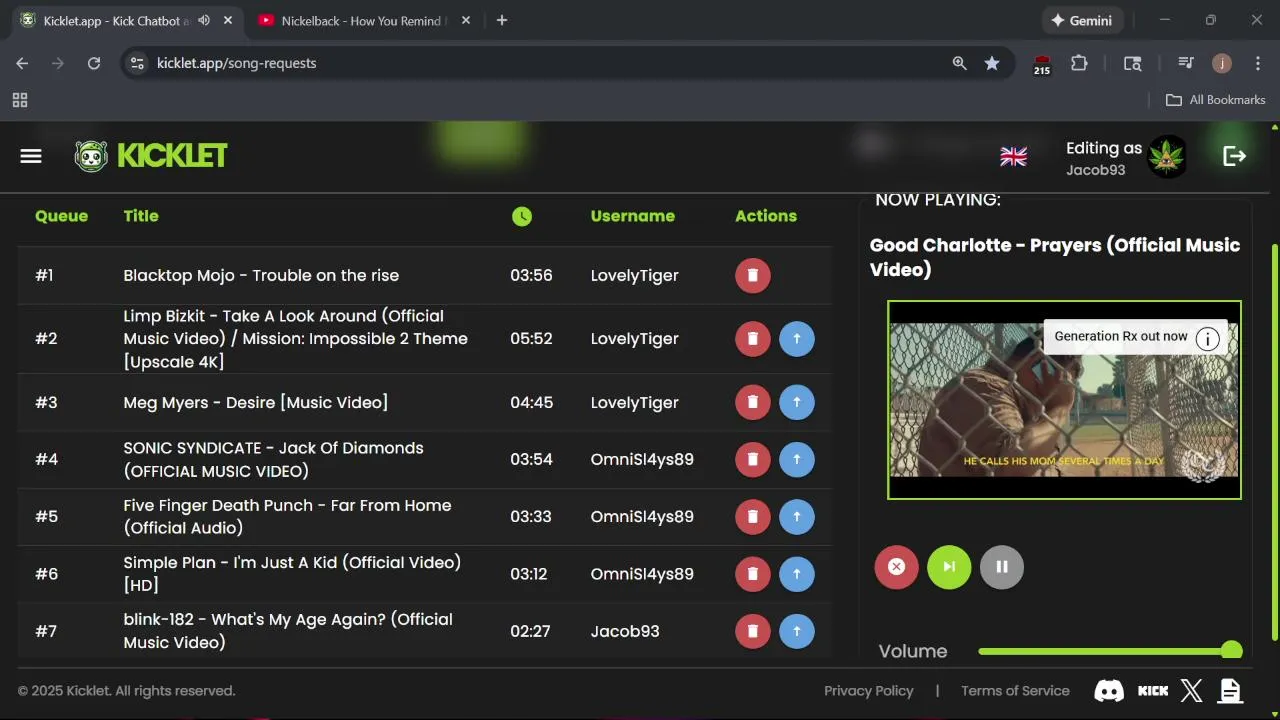Image resolution: width=1280 pixels, height=720 pixels.
Task: Click the Jacob93 username in row #7
Action: pos(625,631)
